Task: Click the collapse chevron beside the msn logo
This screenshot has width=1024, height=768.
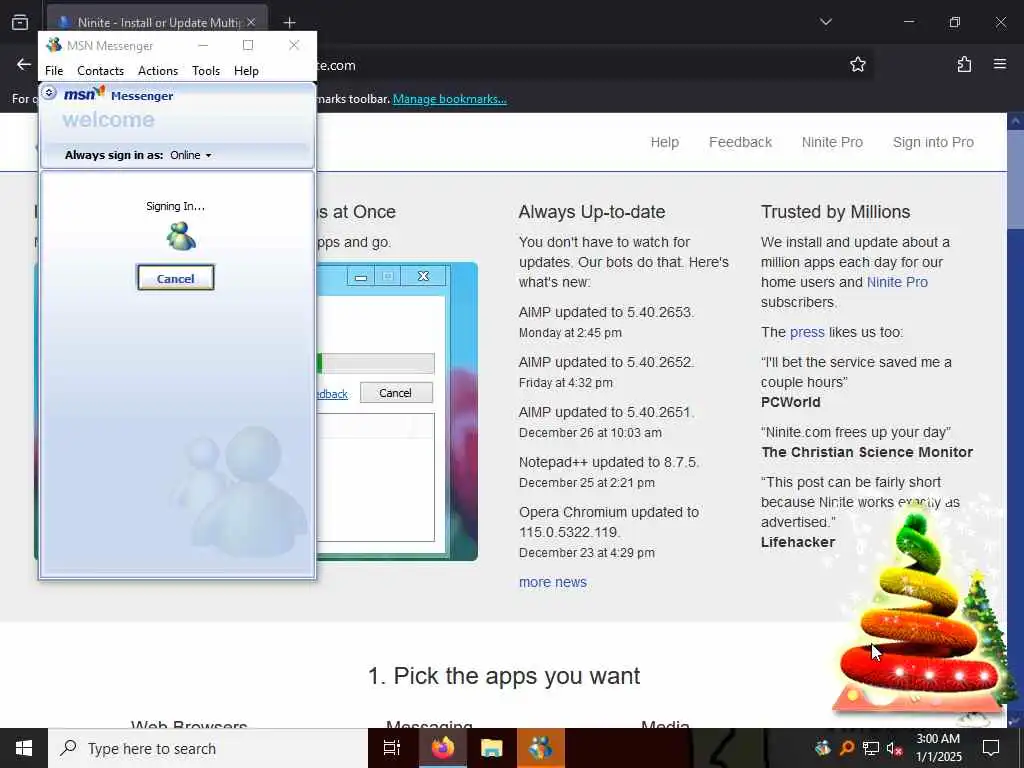Action: [49, 93]
